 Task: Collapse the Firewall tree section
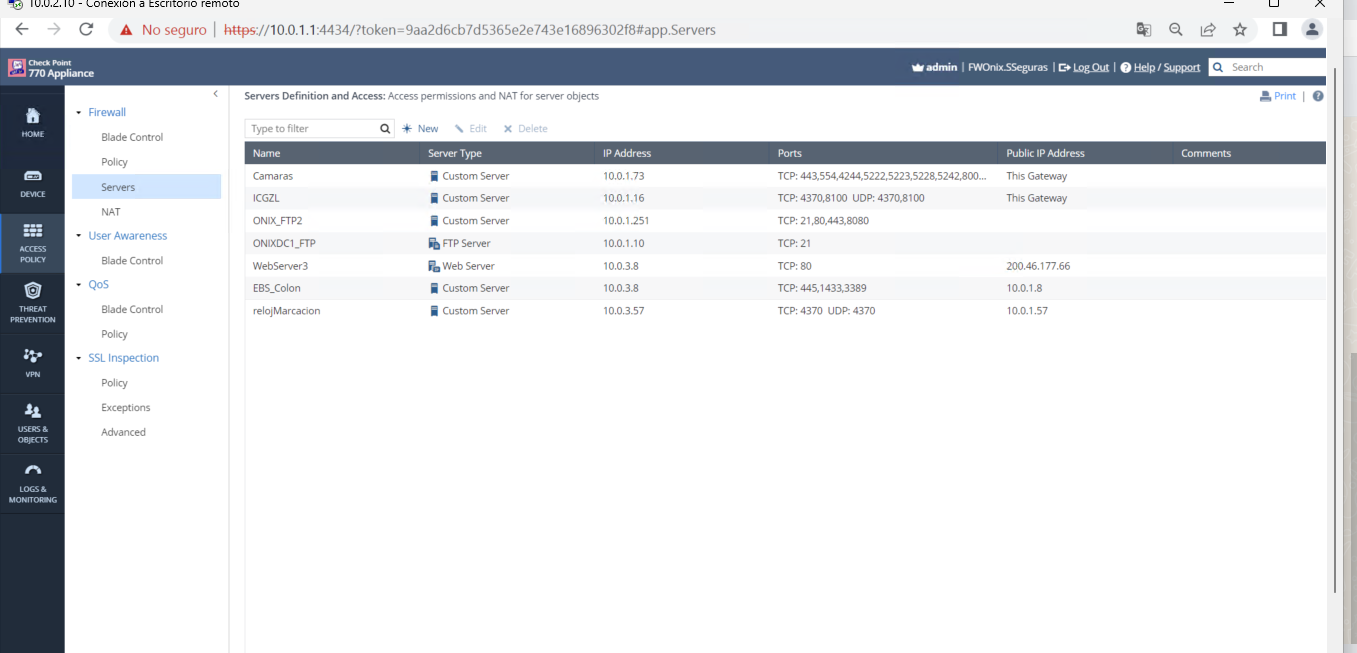point(79,113)
